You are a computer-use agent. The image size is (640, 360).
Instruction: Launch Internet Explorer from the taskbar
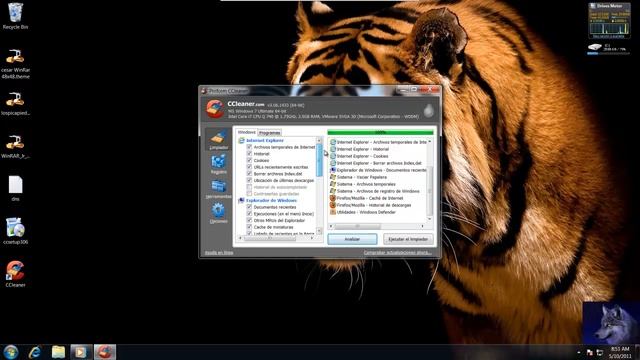[x=35, y=352]
